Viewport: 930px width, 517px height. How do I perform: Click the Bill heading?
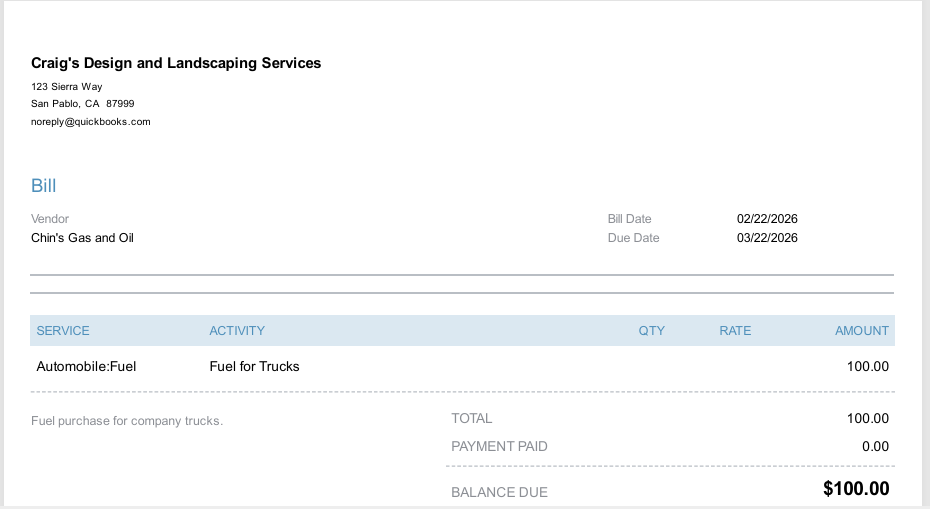pos(44,186)
